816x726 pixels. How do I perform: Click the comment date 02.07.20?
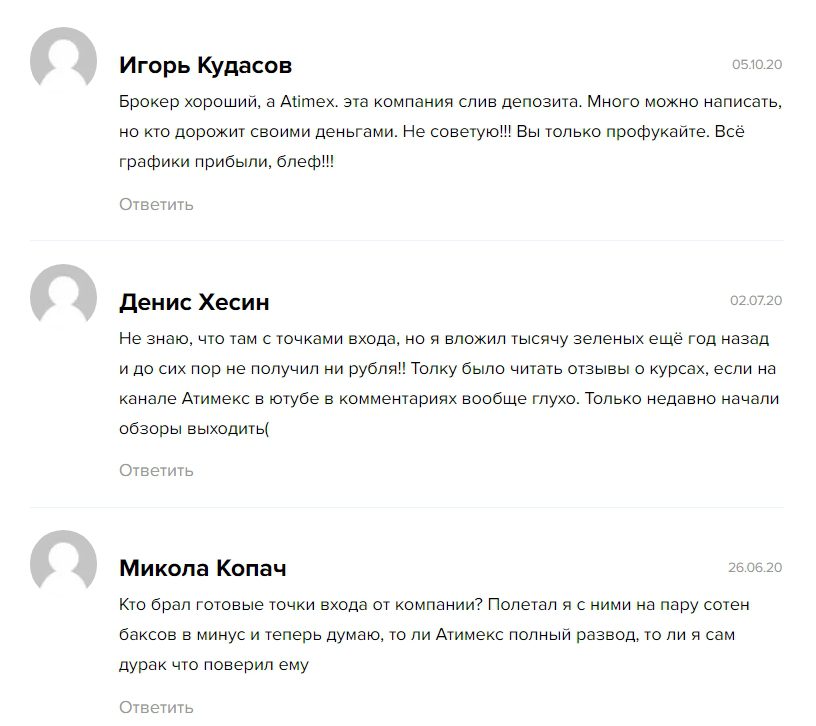(x=756, y=300)
